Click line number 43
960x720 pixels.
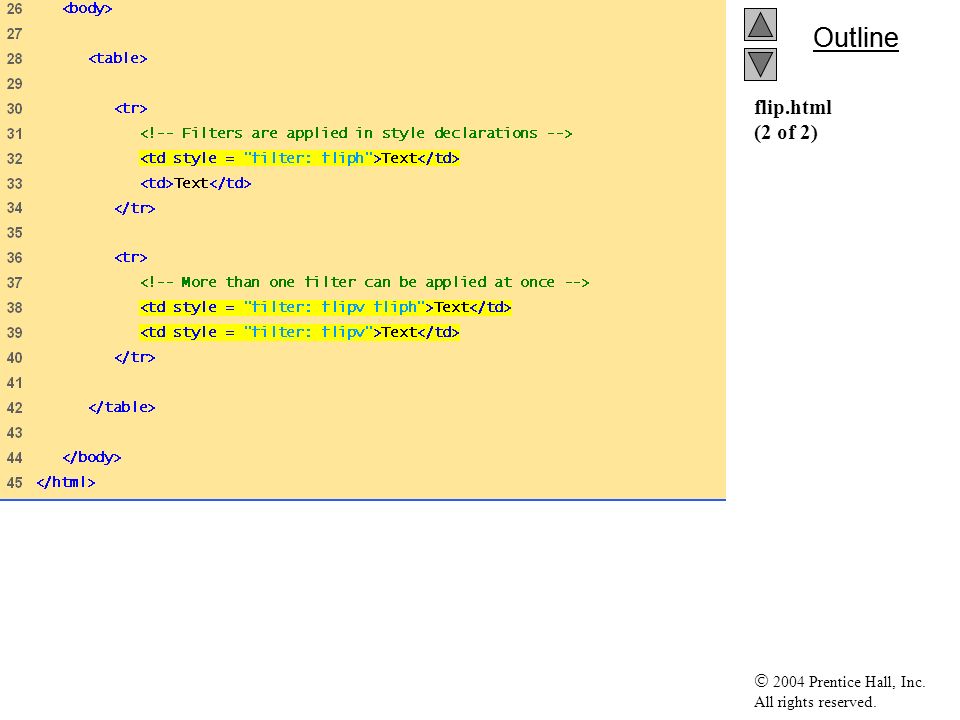(15, 433)
